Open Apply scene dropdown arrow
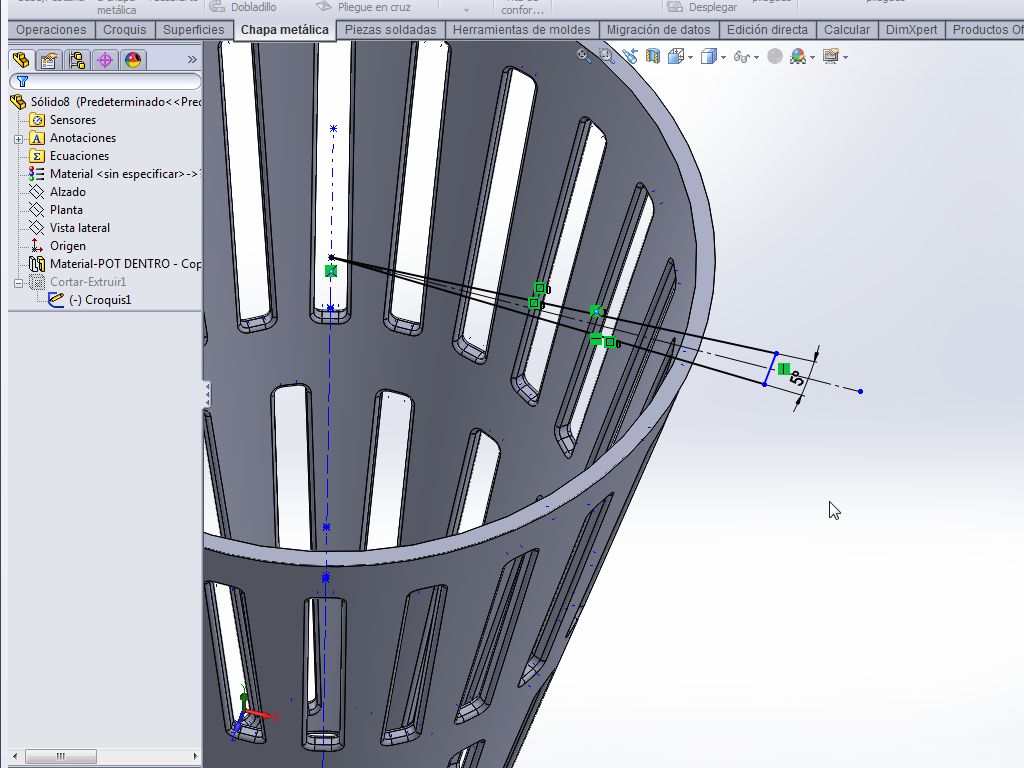The height and width of the screenshot is (768, 1024). coord(812,57)
